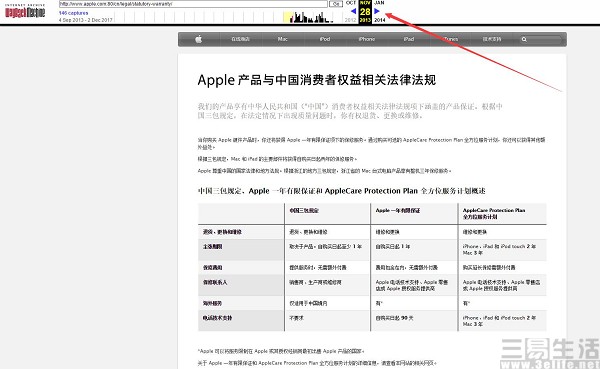
Task: Open the iPad nav item
Action: 409,39
